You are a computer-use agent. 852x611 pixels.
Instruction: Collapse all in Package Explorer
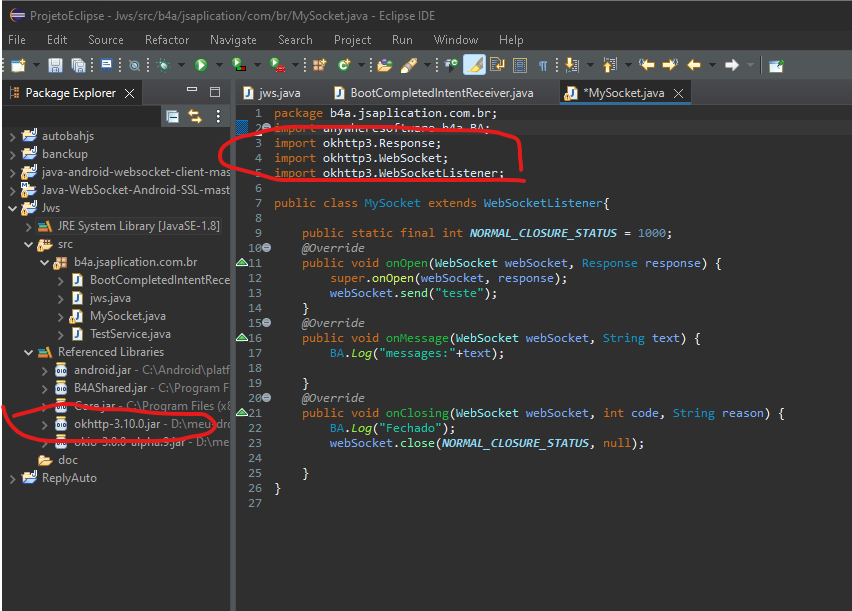[173, 117]
